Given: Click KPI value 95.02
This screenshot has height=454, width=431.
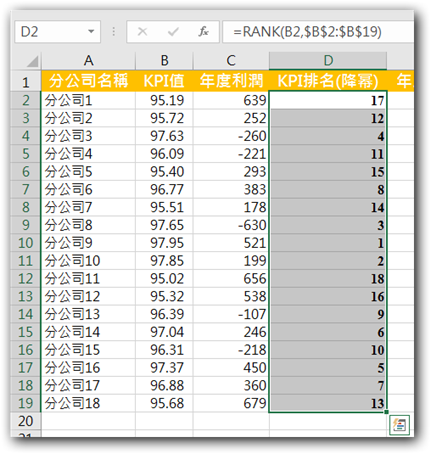Looking at the screenshot, I should (x=164, y=278).
